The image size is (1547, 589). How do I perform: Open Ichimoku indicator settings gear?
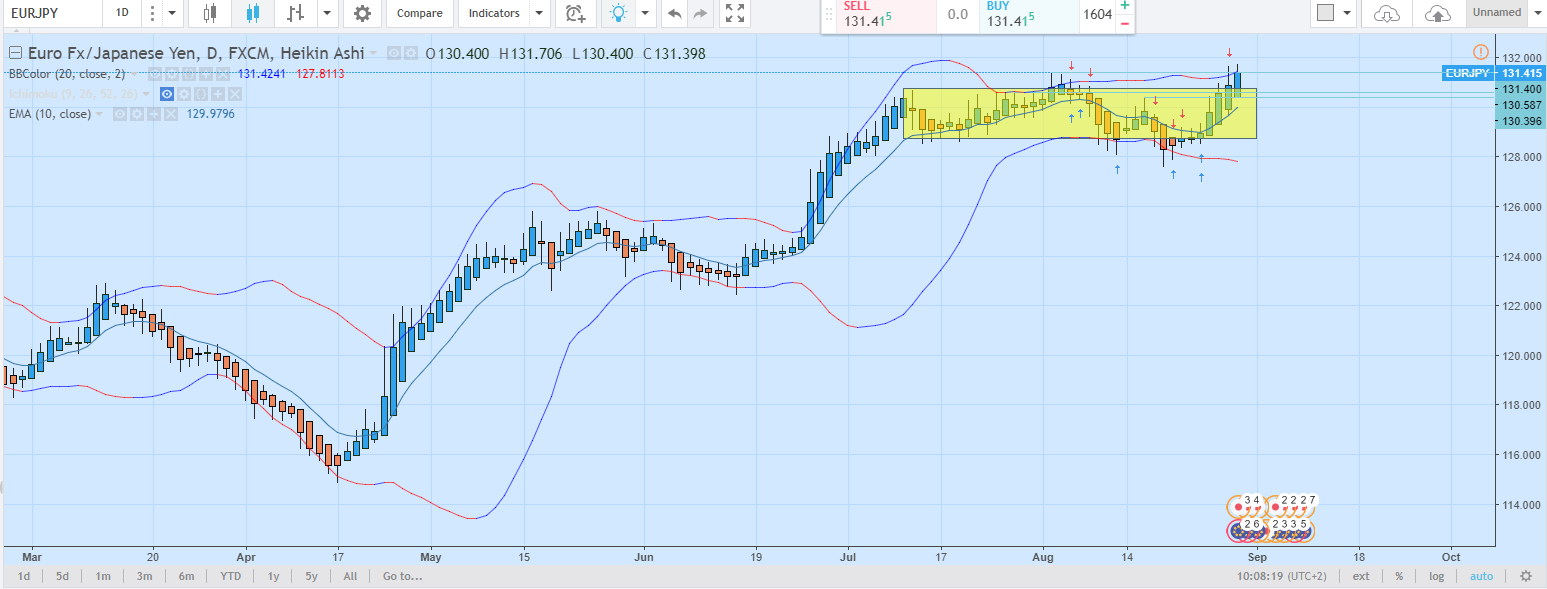pos(184,94)
